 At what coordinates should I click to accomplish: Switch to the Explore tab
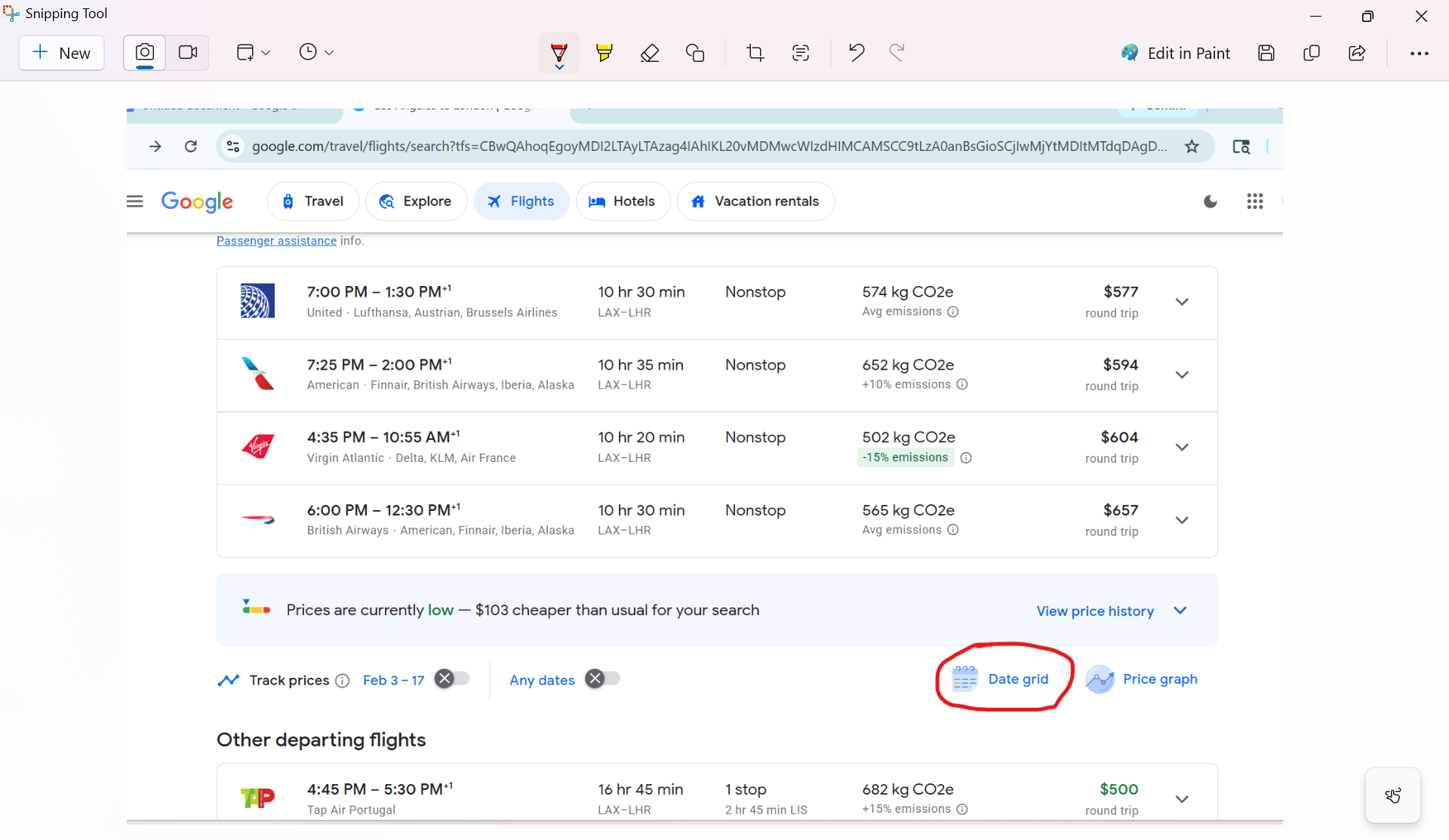tap(416, 202)
